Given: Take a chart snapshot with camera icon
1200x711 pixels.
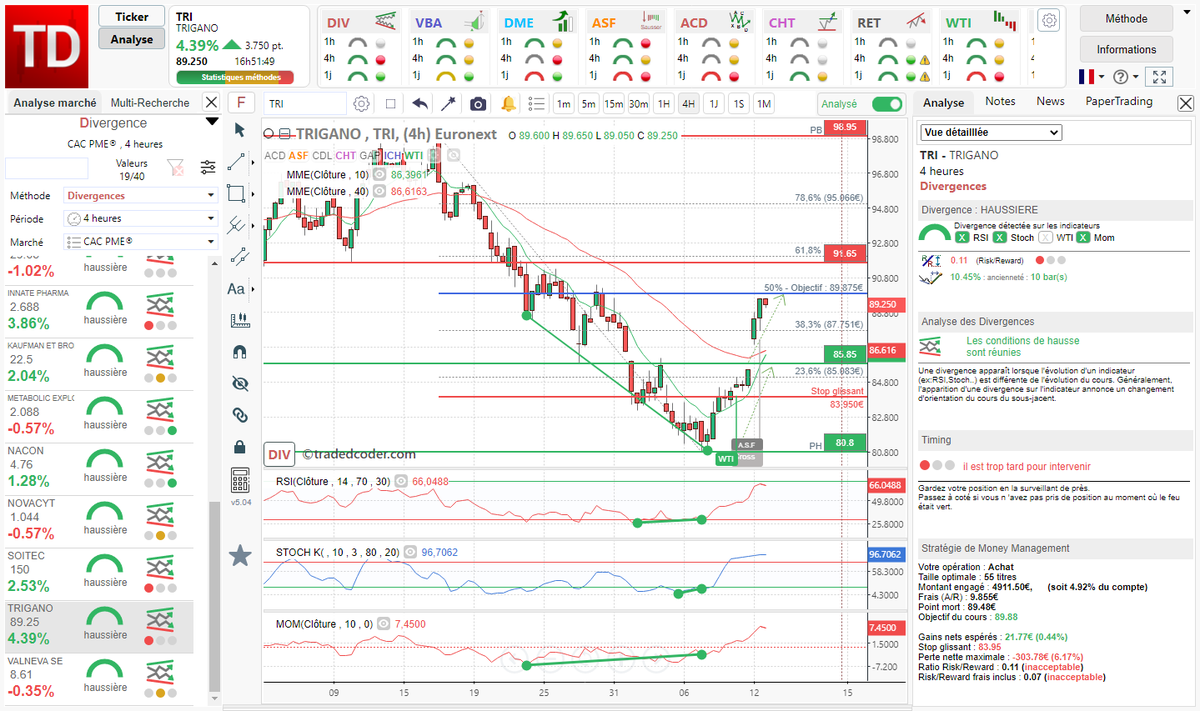Looking at the screenshot, I should click(478, 104).
